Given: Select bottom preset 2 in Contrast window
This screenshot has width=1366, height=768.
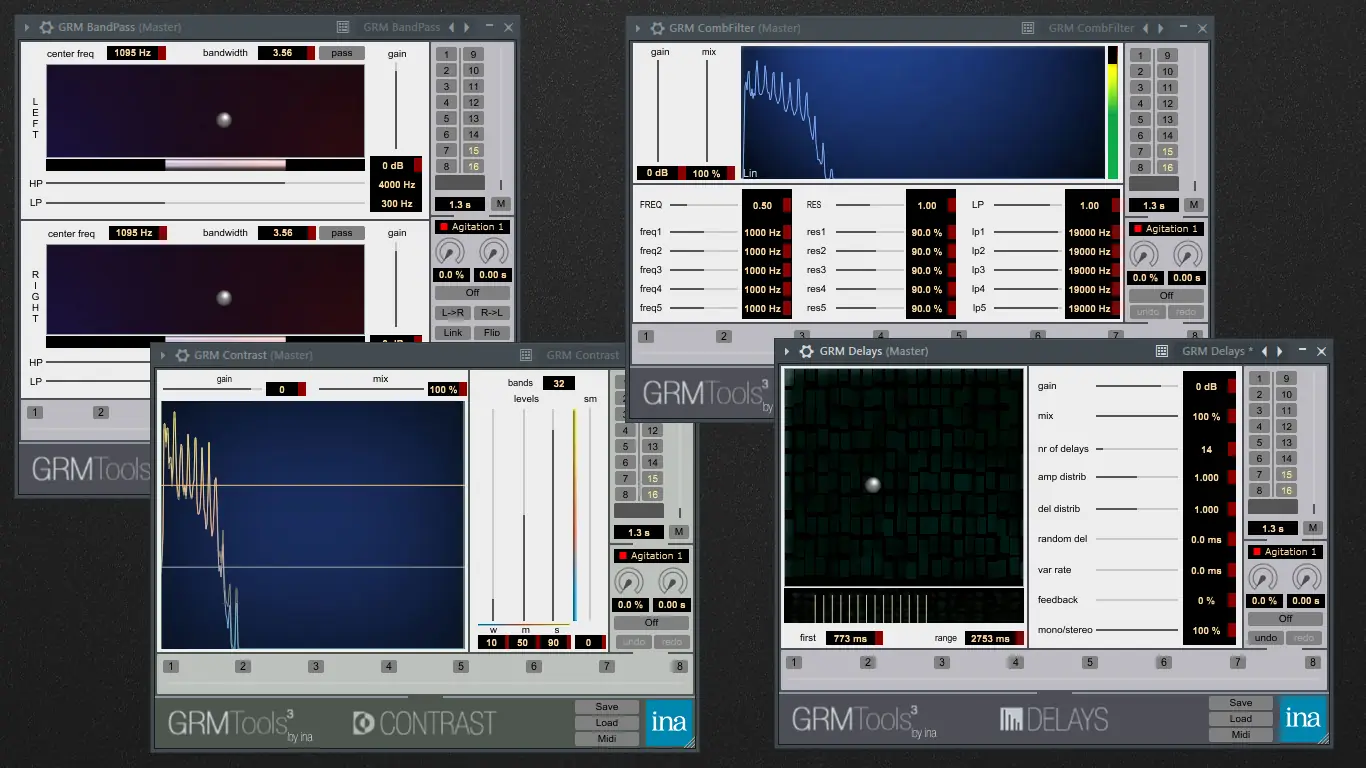Looking at the screenshot, I should point(242,666).
